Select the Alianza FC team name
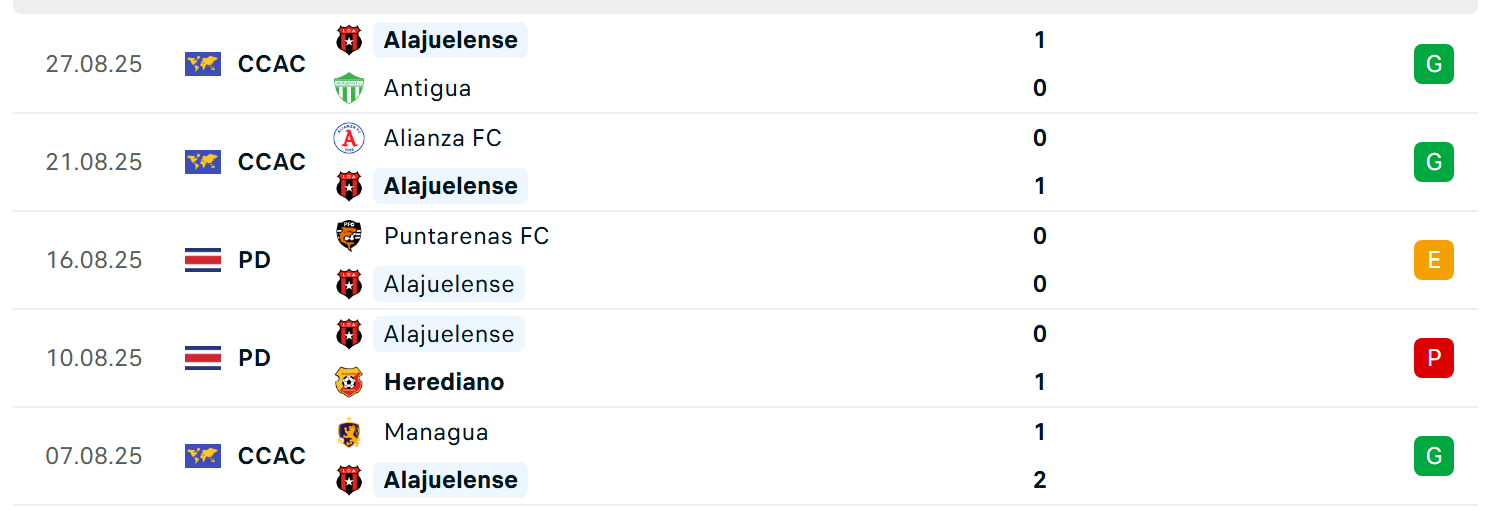Image resolution: width=1494 pixels, height=510 pixels. 443,138
